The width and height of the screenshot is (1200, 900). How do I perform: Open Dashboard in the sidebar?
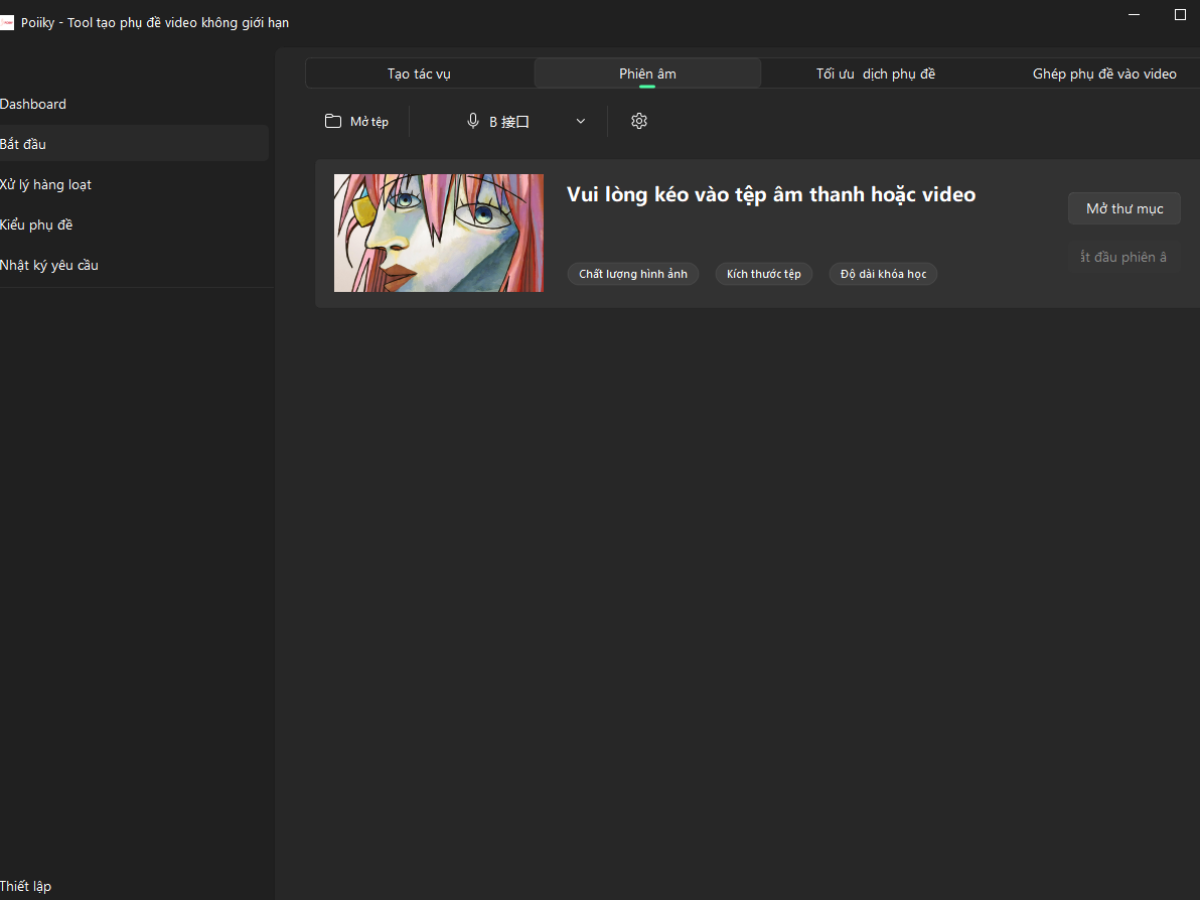click(x=34, y=104)
